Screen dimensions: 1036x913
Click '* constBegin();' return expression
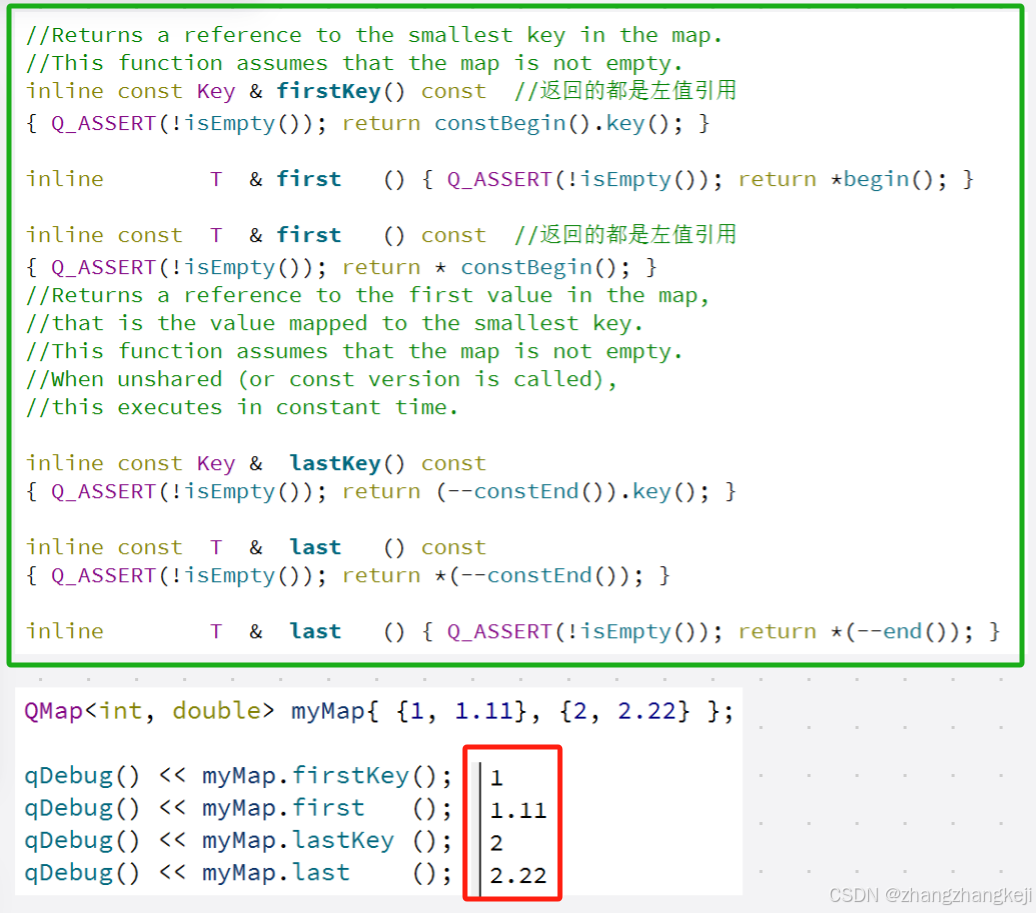coord(533,268)
